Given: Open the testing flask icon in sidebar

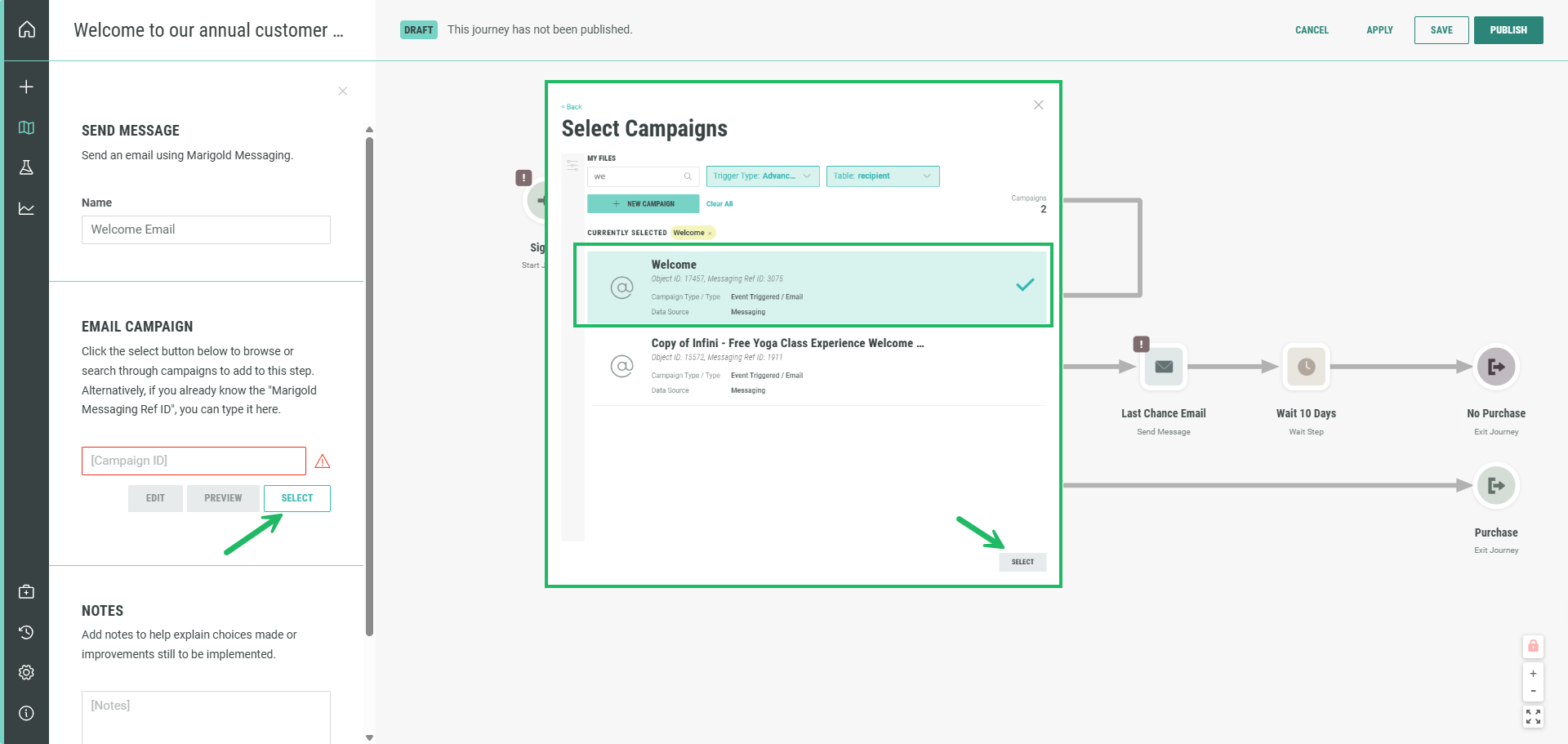Looking at the screenshot, I should (26, 167).
